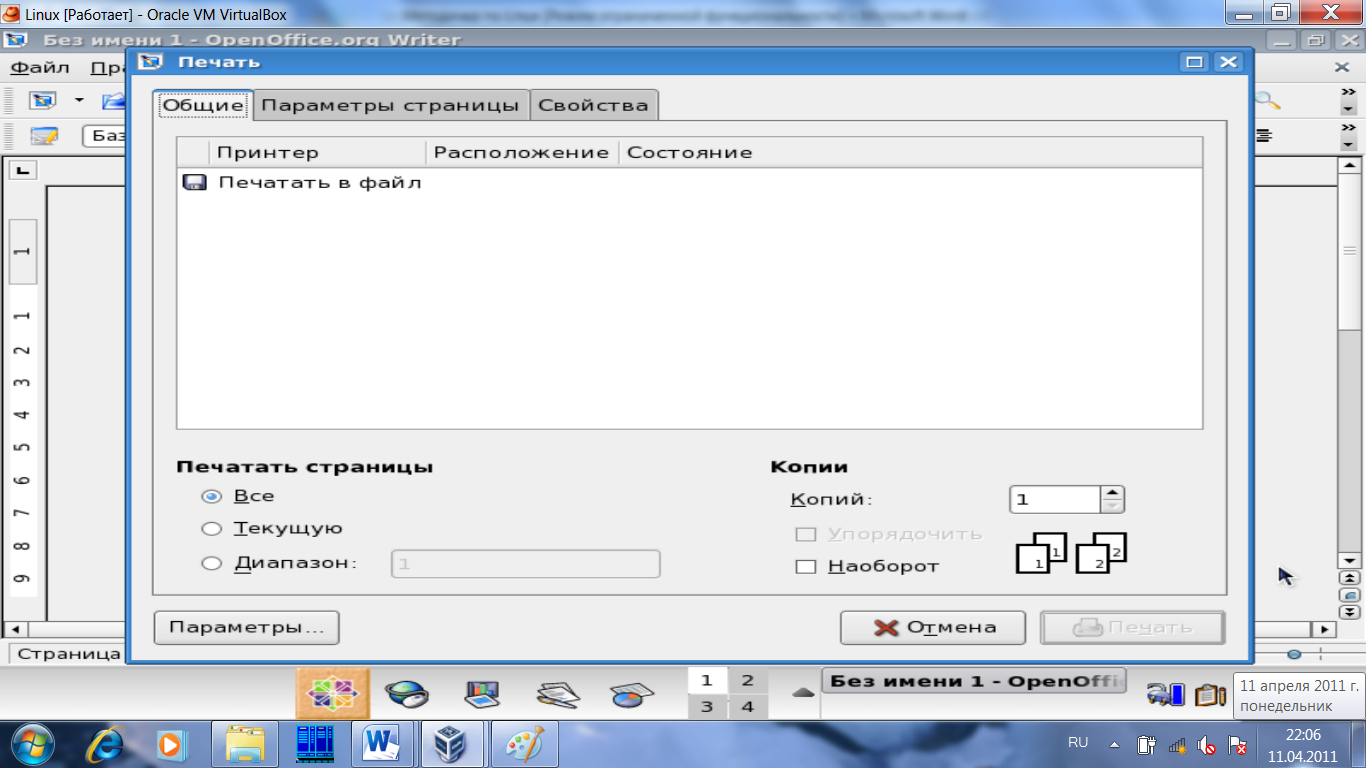Click the spreadsheet chart launcher icon in panel
The width and height of the screenshot is (1366, 768).
point(632,694)
